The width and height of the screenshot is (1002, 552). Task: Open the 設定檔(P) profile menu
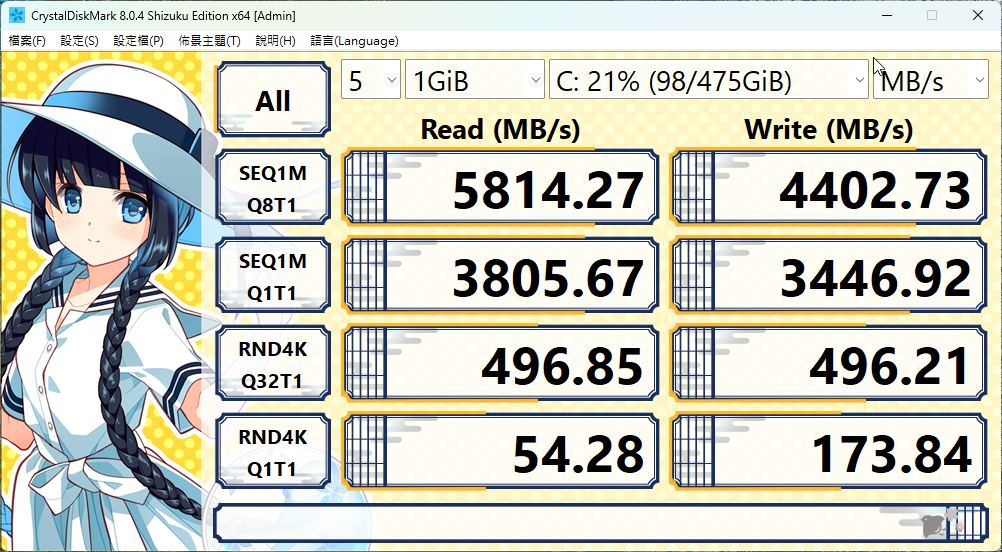coord(138,41)
